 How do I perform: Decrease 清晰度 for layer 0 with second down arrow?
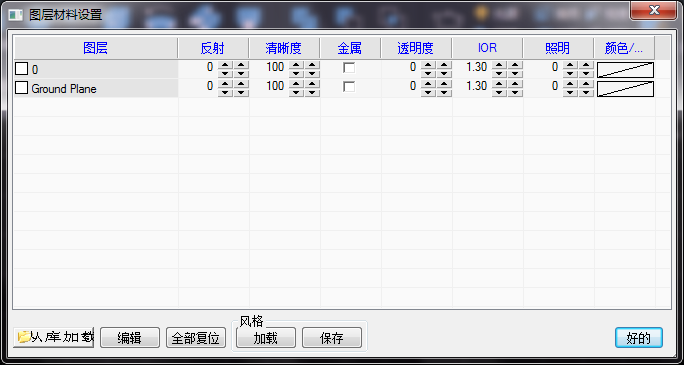tap(312, 73)
